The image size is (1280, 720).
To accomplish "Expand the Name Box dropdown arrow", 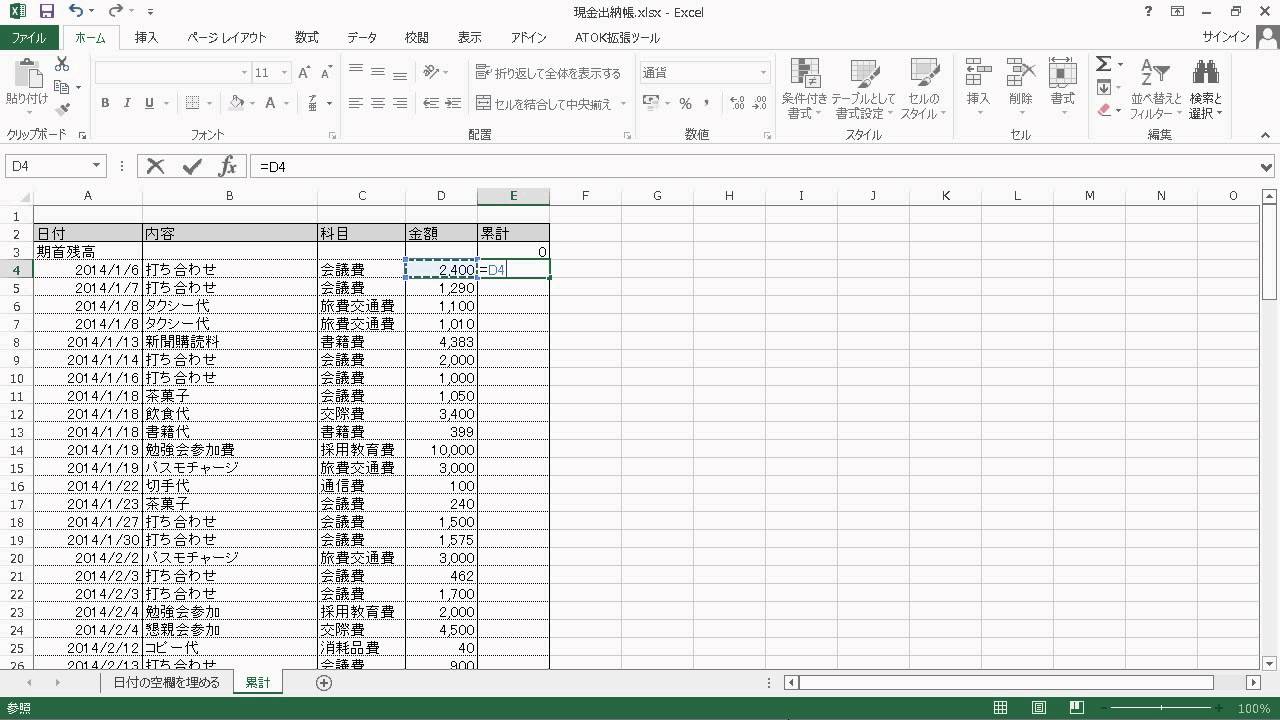I will click(96, 166).
